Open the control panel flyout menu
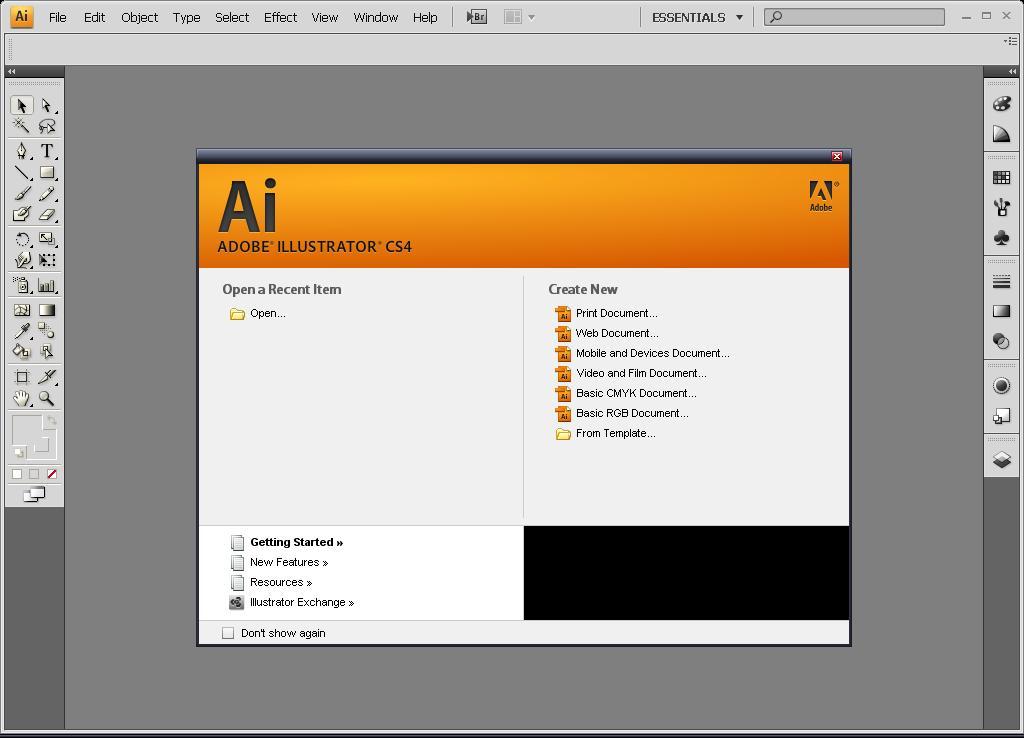 tap(1010, 41)
